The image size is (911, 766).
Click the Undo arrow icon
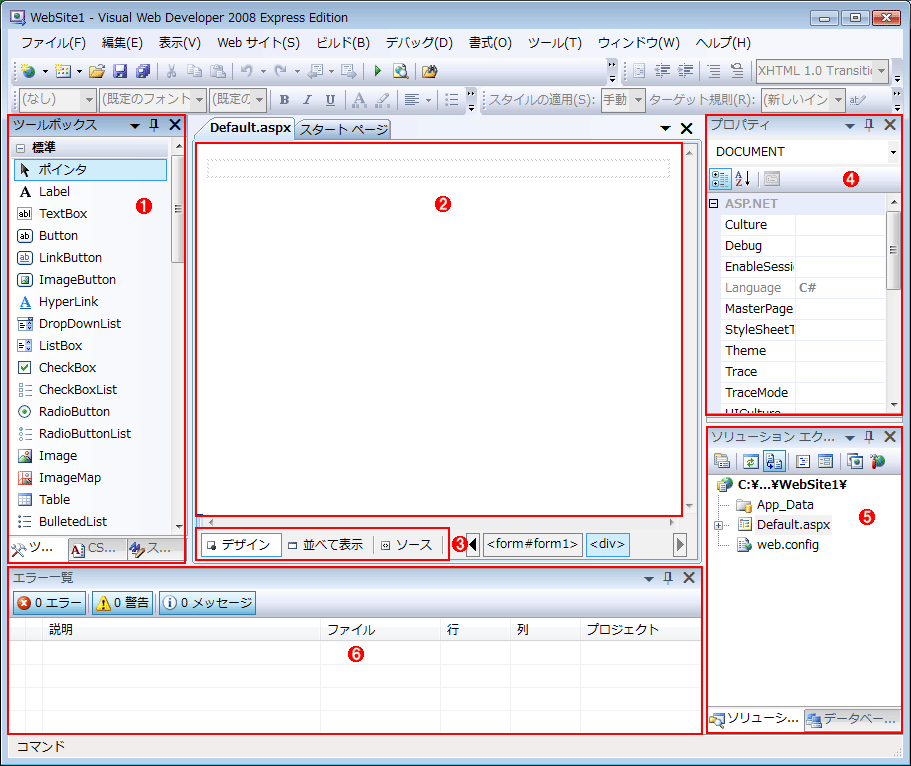(247, 71)
